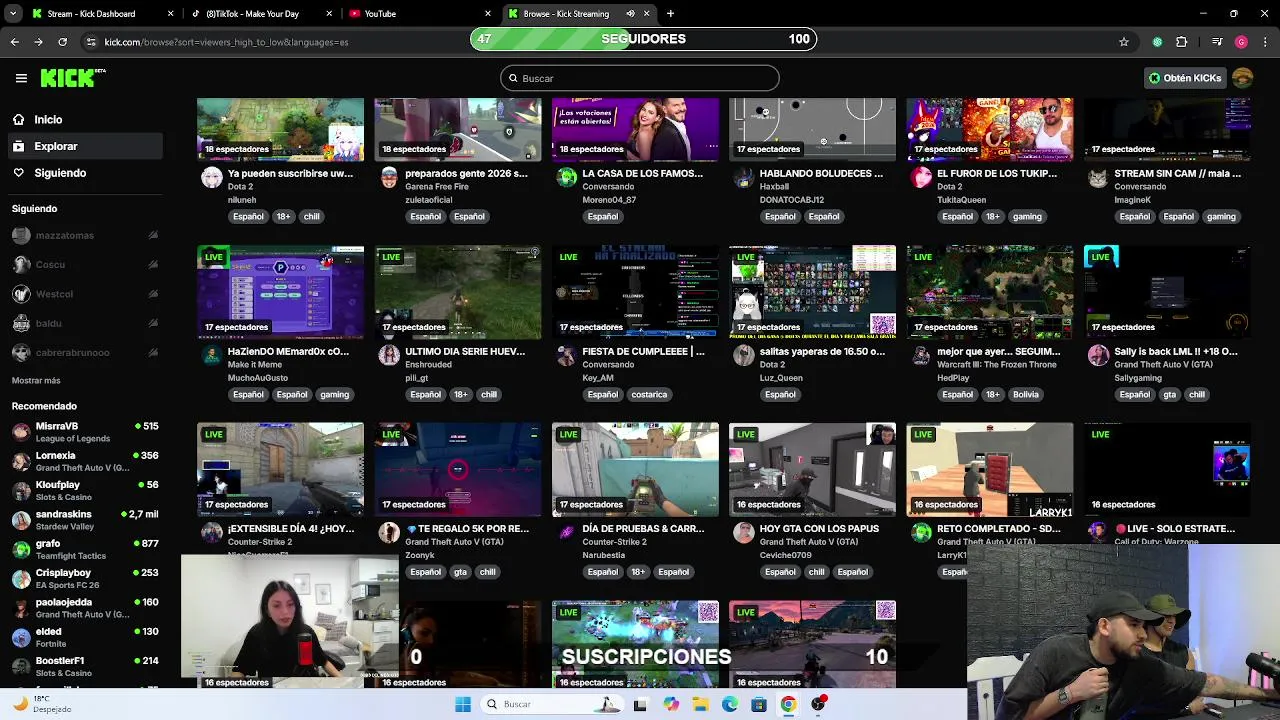1280x720 pixels.
Task: Open Make it Meme category link
Action: pyautogui.click(x=257, y=365)
